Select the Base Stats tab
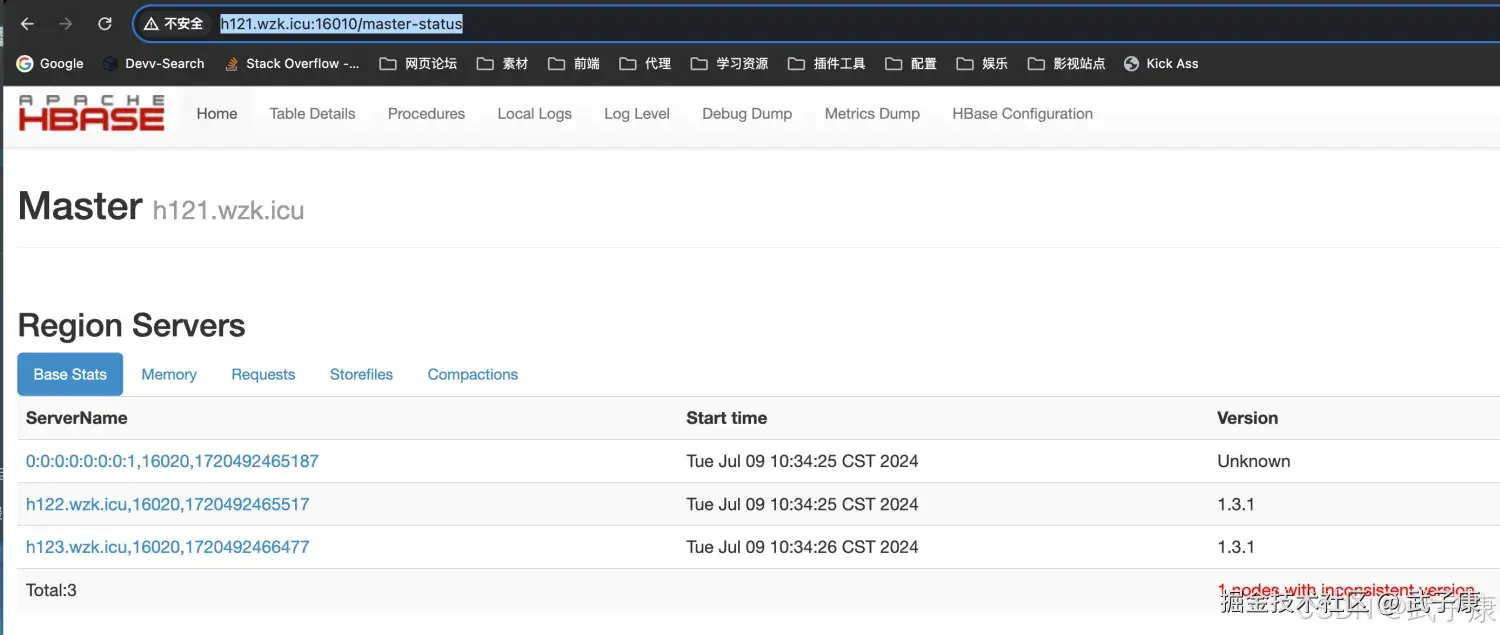 tap(70, 374)
